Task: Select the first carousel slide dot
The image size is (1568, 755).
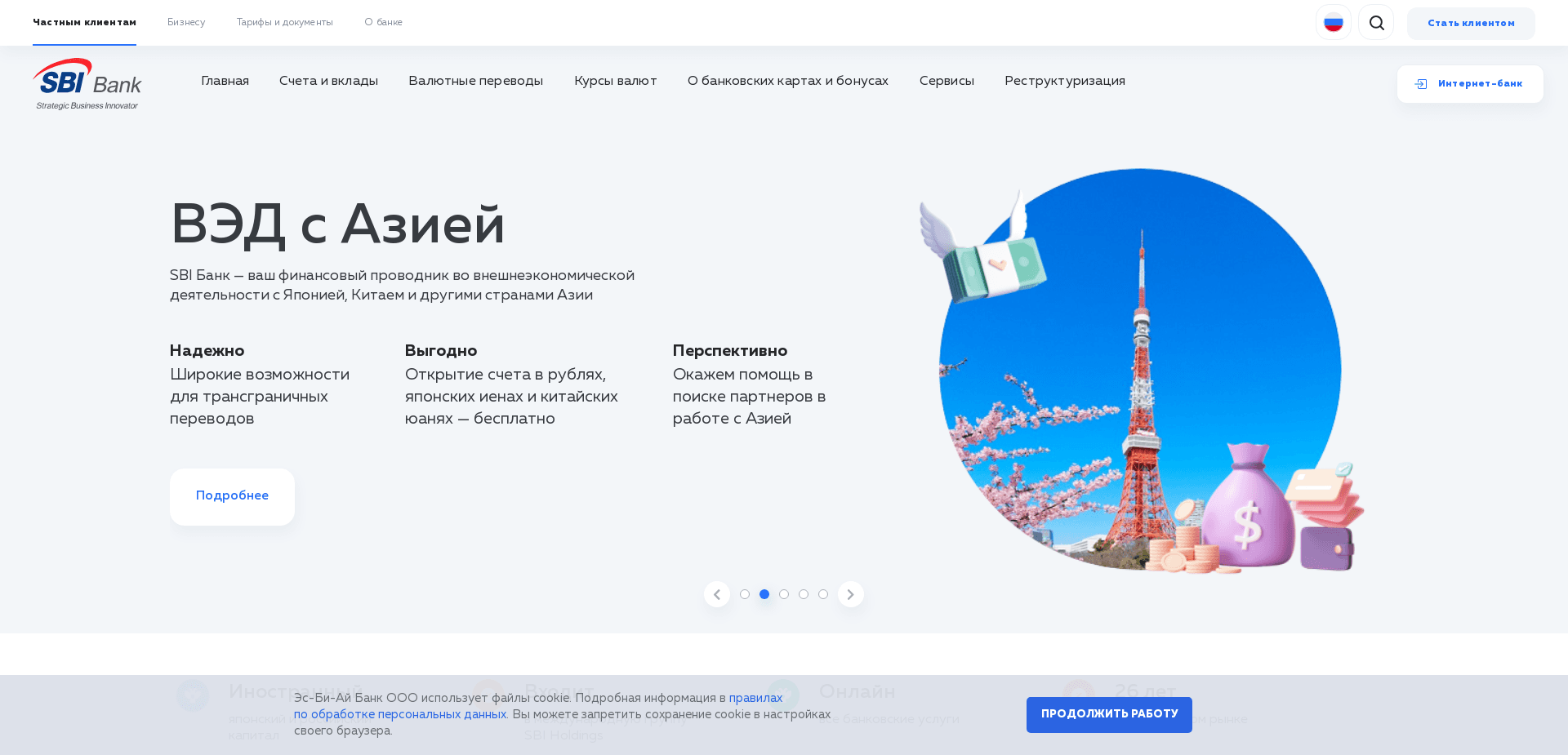Action: coord(744,594)
